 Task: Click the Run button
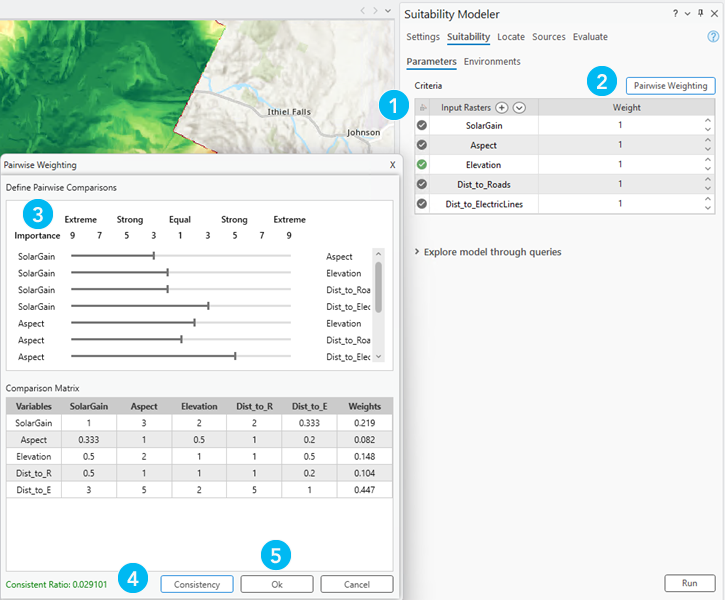point(689,583)
